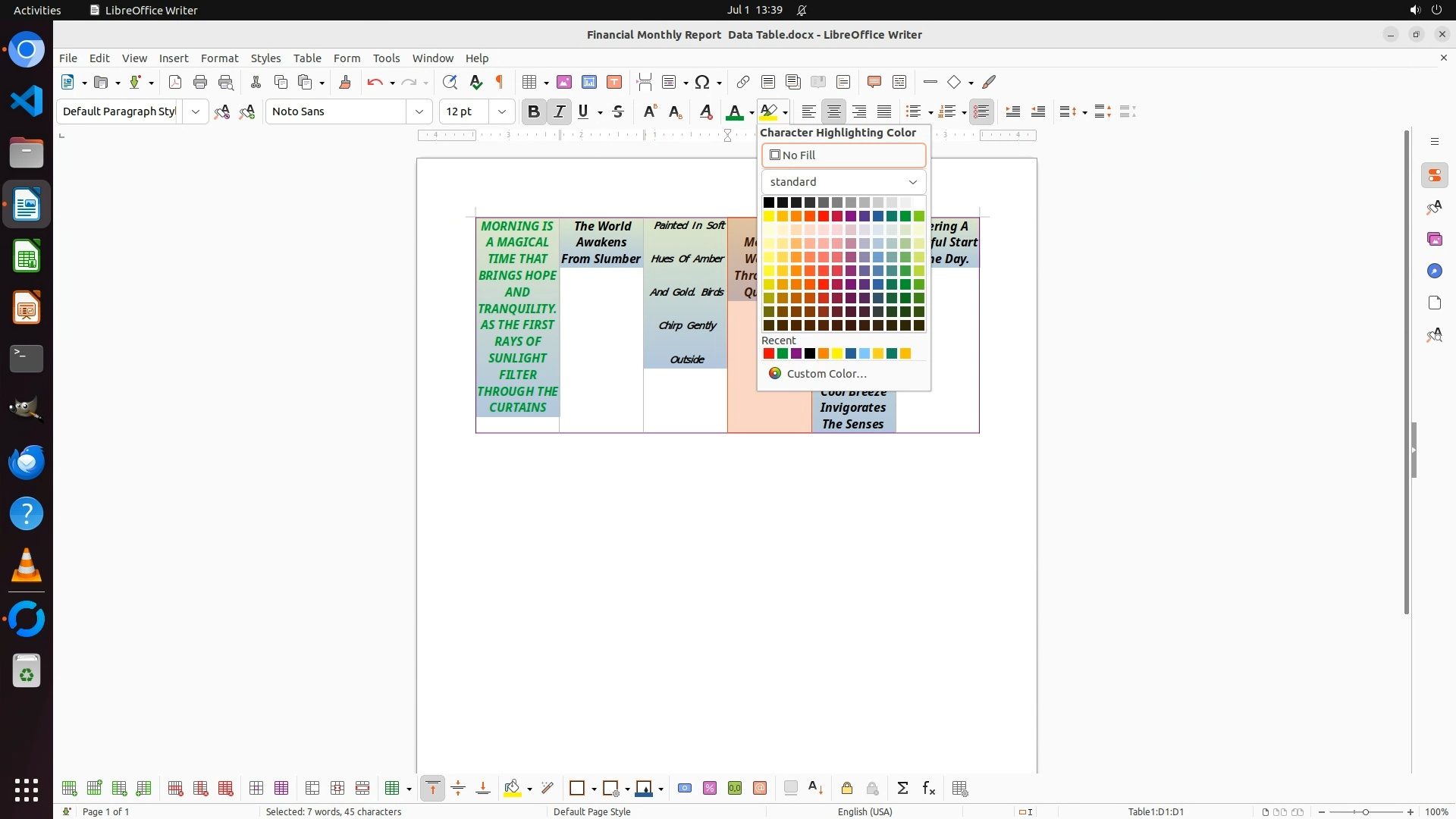Viewport: 1456px width, 819px height.
Task: Click the Protect Cells lock icon
Action: click(847, 789)
